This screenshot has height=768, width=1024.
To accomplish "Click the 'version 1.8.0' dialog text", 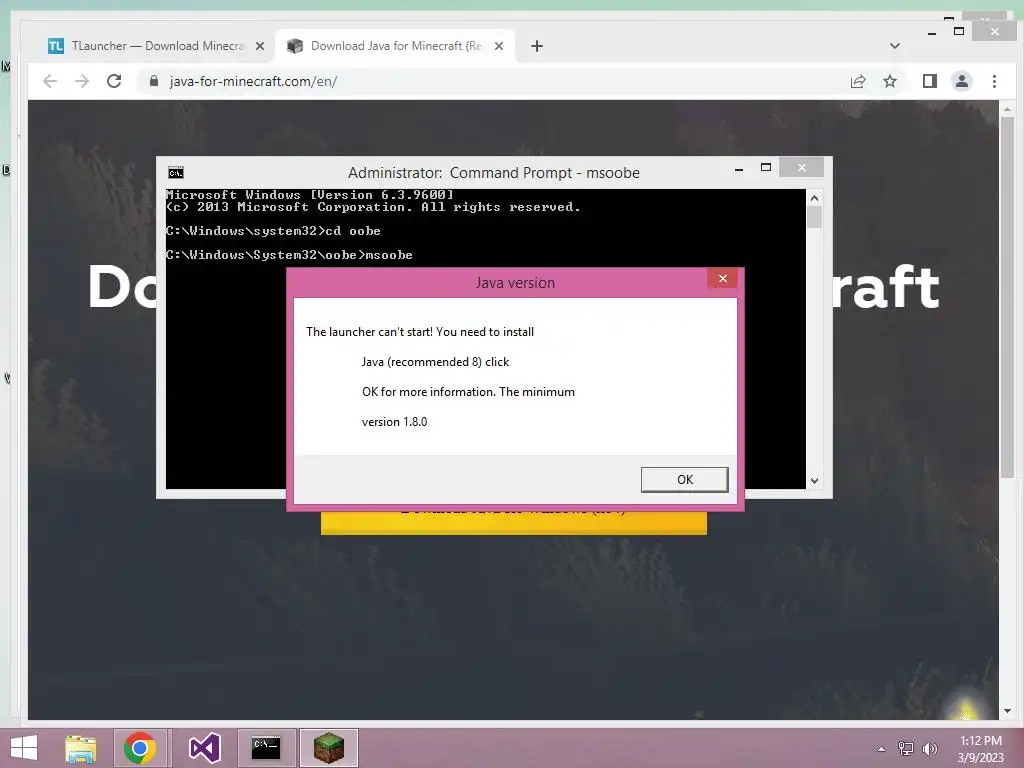I will [x=394, y=422].
